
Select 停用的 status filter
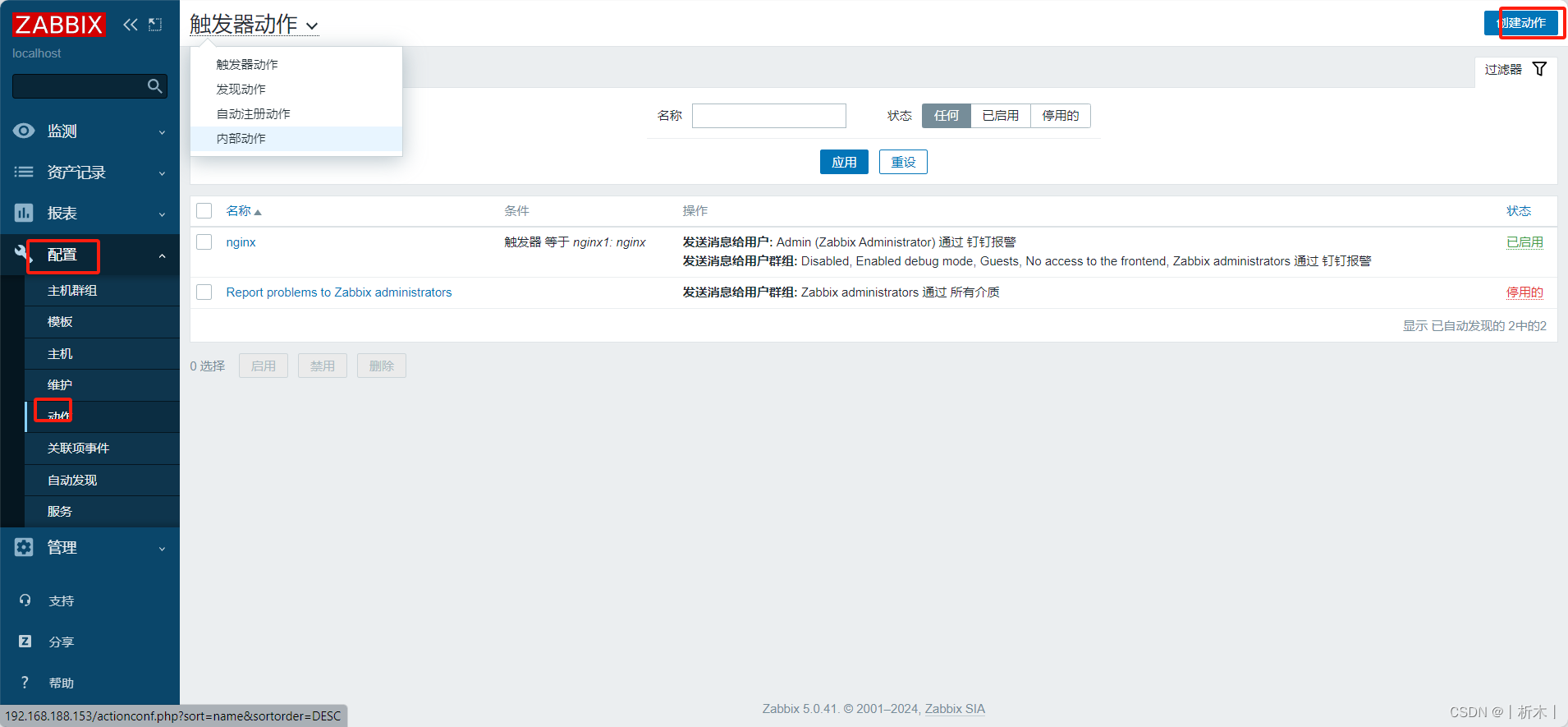click(x=1061, y=116)
